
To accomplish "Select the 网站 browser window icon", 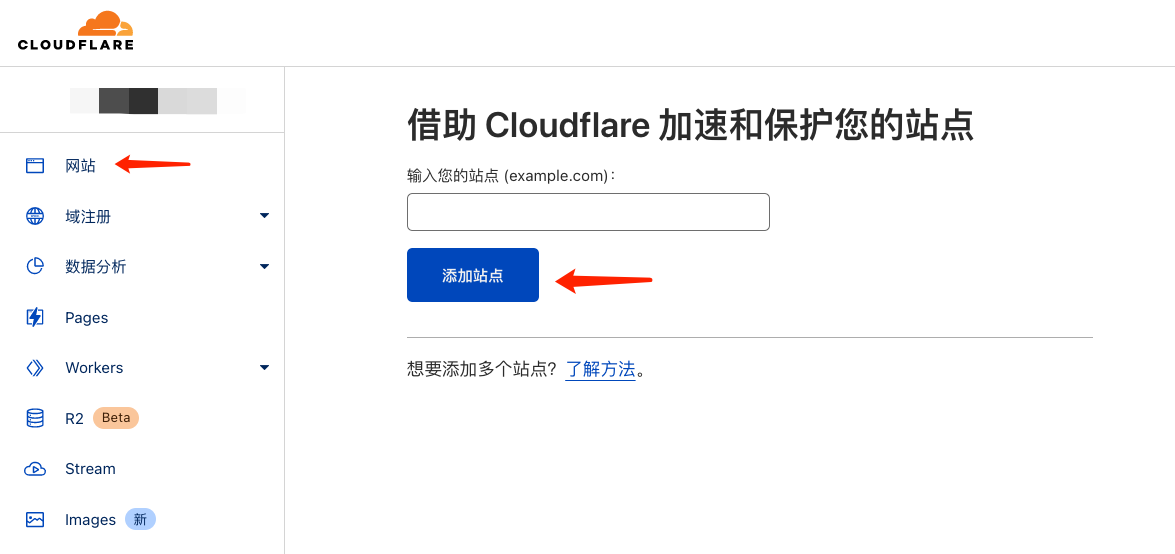I will coord(35,166).
